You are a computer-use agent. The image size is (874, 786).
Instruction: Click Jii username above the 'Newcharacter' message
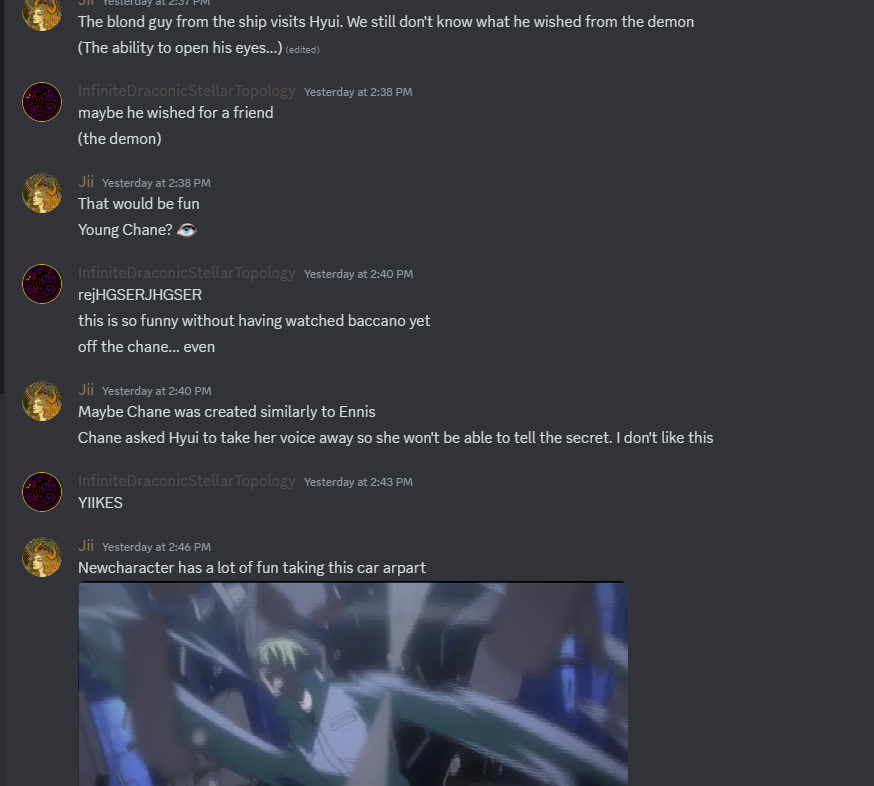pos(86,546)
